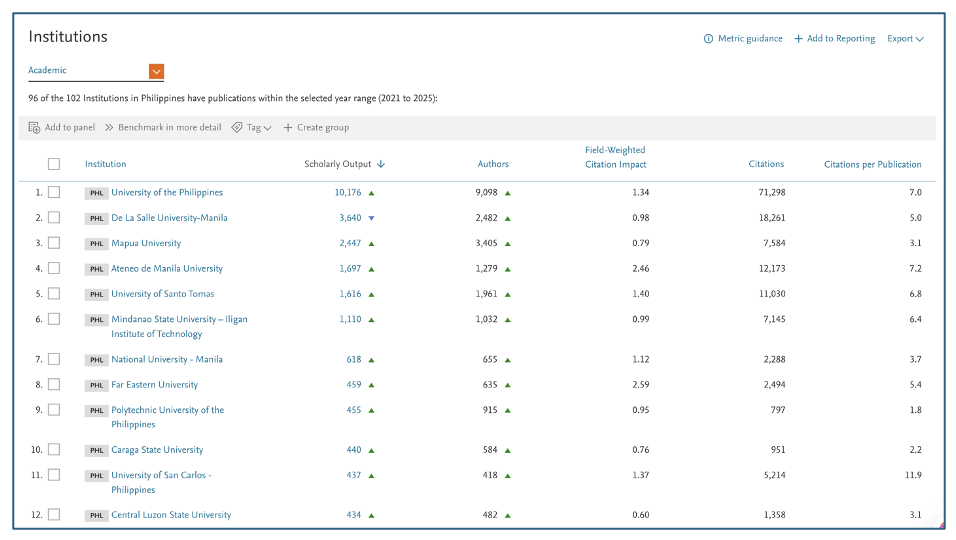Viewport: 956px width, 540px height.
Task: Open the Far Eastern University link
Action: coord(155,385)
